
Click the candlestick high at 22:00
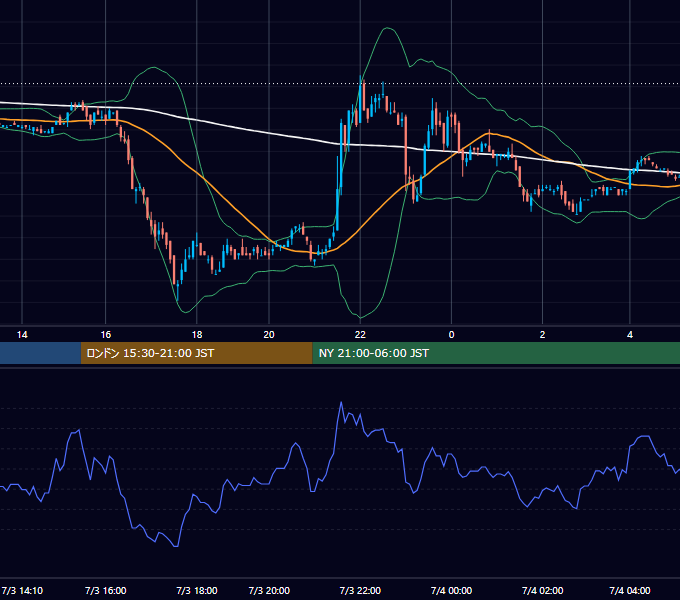click(360, 77)
